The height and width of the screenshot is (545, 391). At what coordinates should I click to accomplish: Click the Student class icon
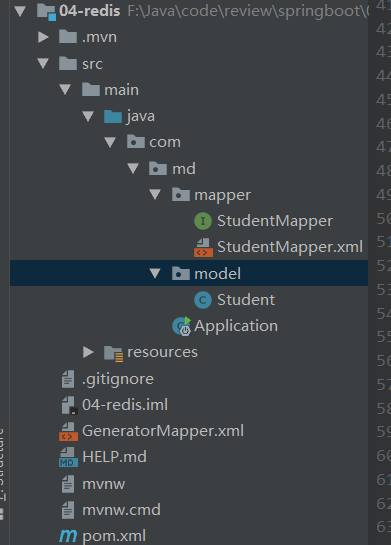[x=203, y=300]
